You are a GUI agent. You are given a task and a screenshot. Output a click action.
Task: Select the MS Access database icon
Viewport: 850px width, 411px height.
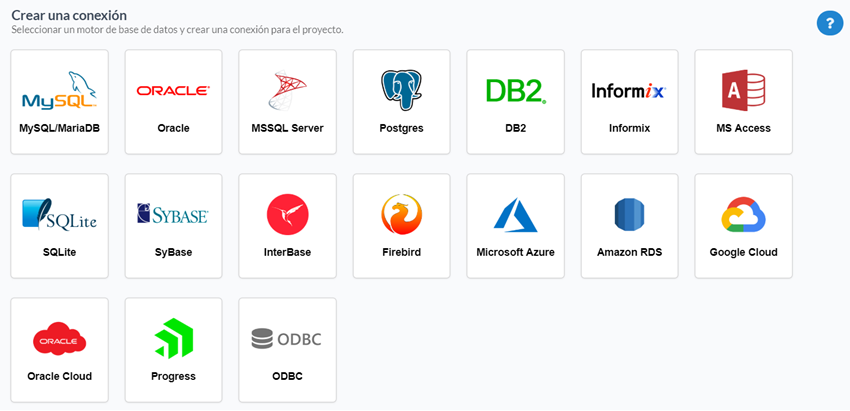pyautogui.click(x=743, y=90)
